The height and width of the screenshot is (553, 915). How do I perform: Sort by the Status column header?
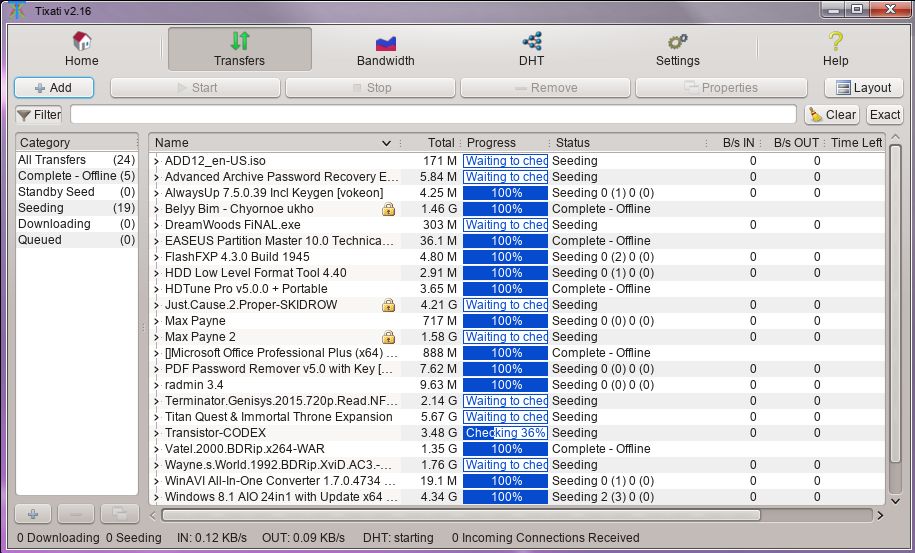coord(629,142)
